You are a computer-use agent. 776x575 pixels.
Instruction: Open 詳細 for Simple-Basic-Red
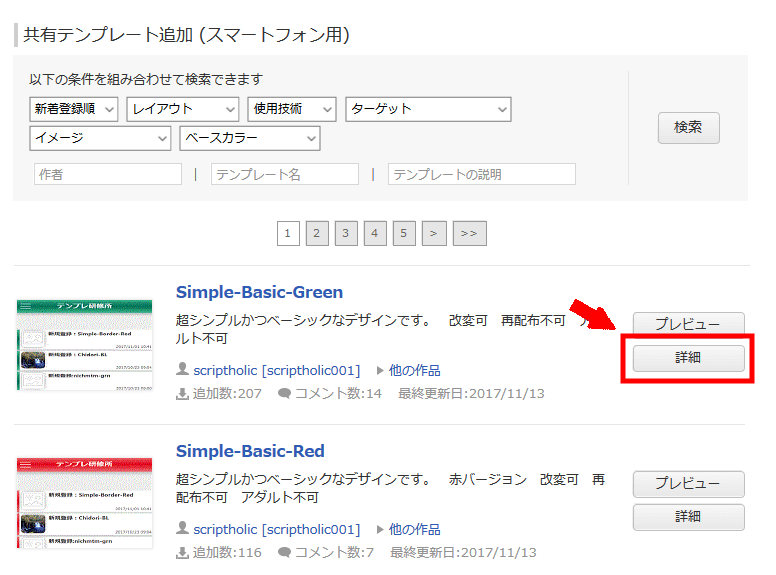688,517
